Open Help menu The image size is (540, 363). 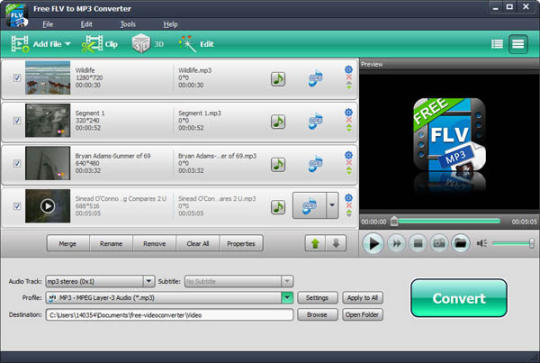[170, 24]
